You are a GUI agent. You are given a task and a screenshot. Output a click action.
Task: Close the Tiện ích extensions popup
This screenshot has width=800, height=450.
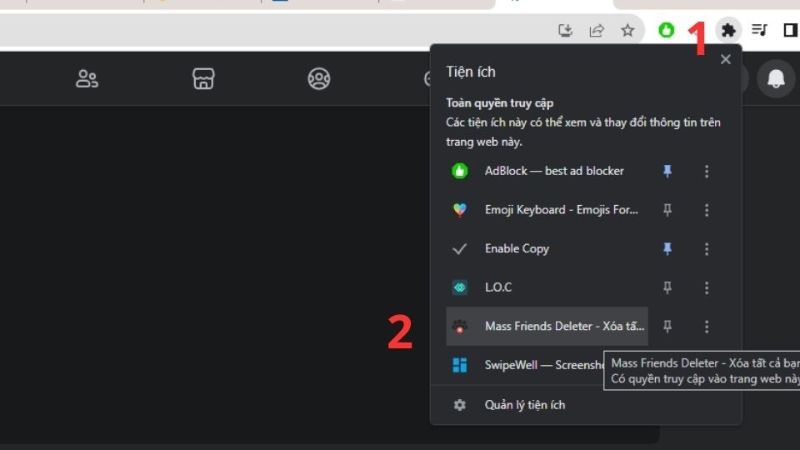[x=726, y=60]
